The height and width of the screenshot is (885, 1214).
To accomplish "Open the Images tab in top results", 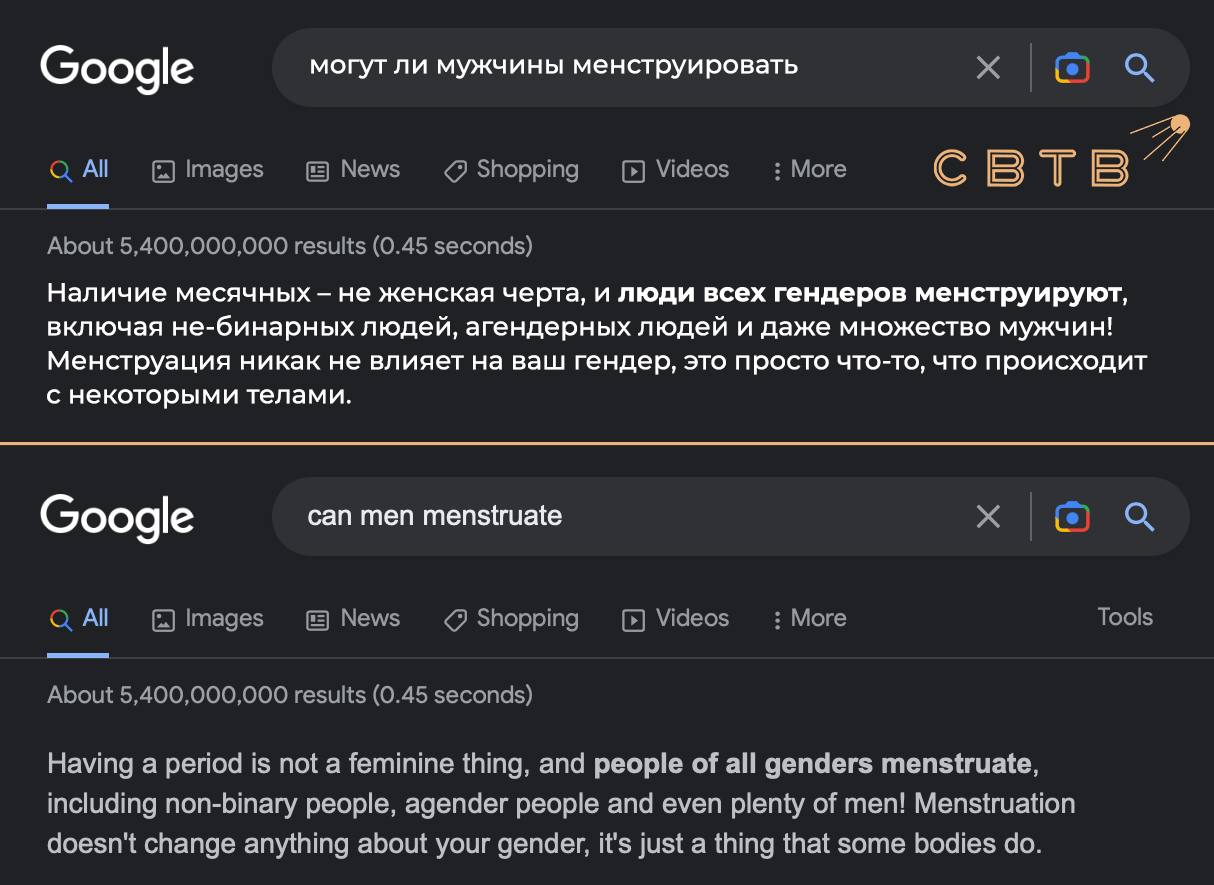I will pos(208,170).
